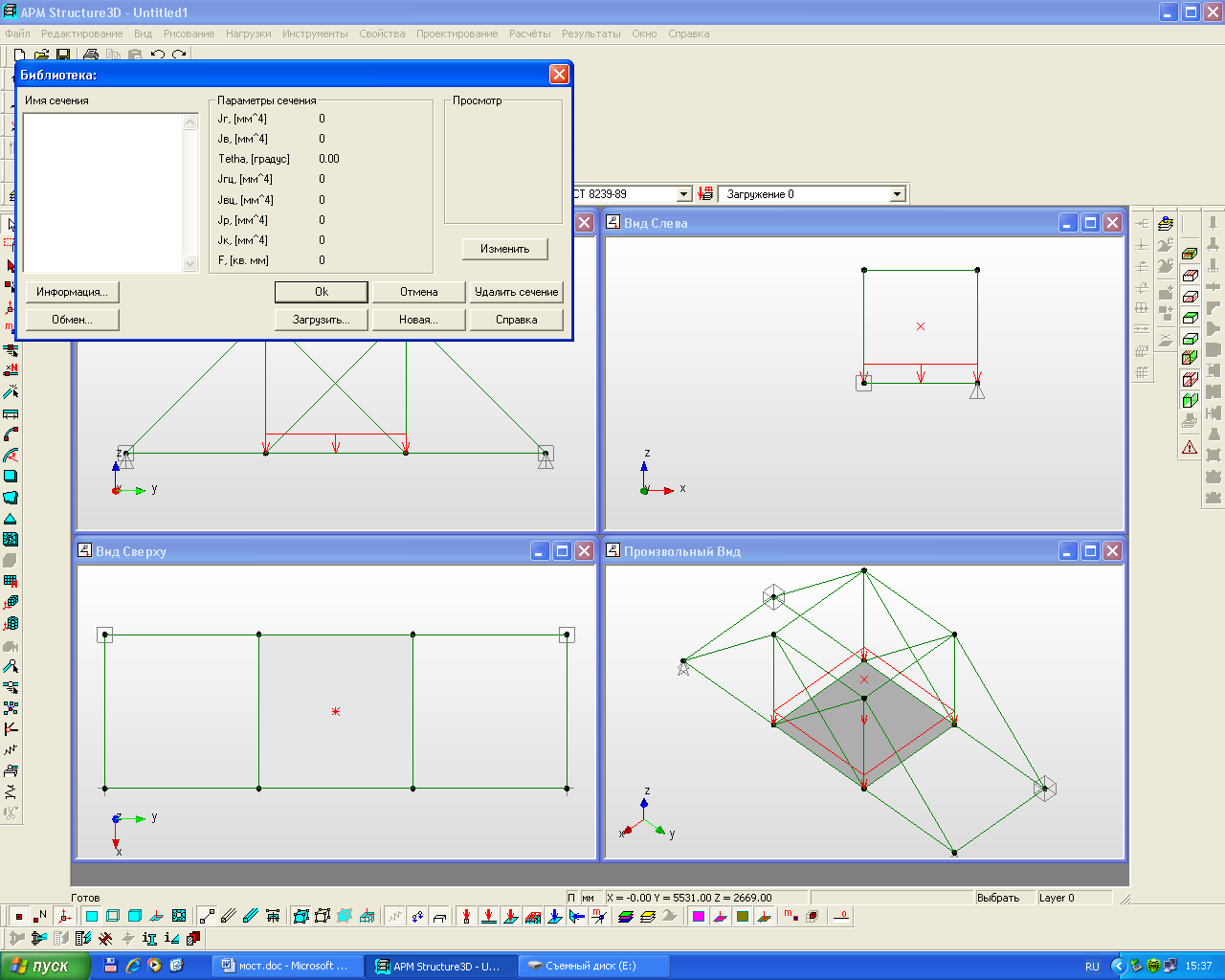
Task: Select the rod tool with two end nodes
Action: pos(207,916)
